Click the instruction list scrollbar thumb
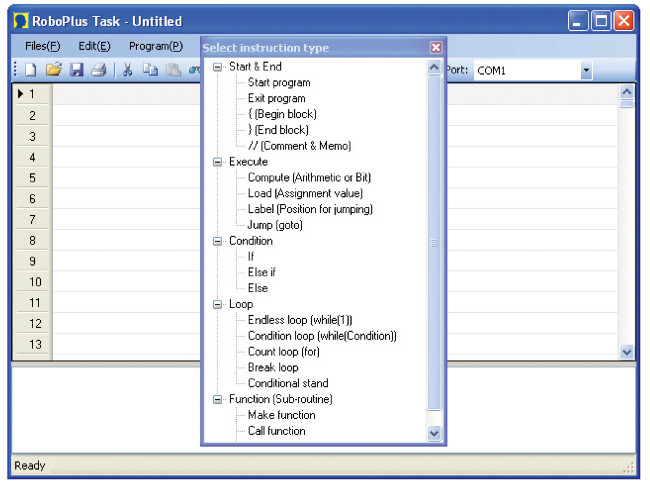Viewport: 650px width, 485px height. pos(434,243)
